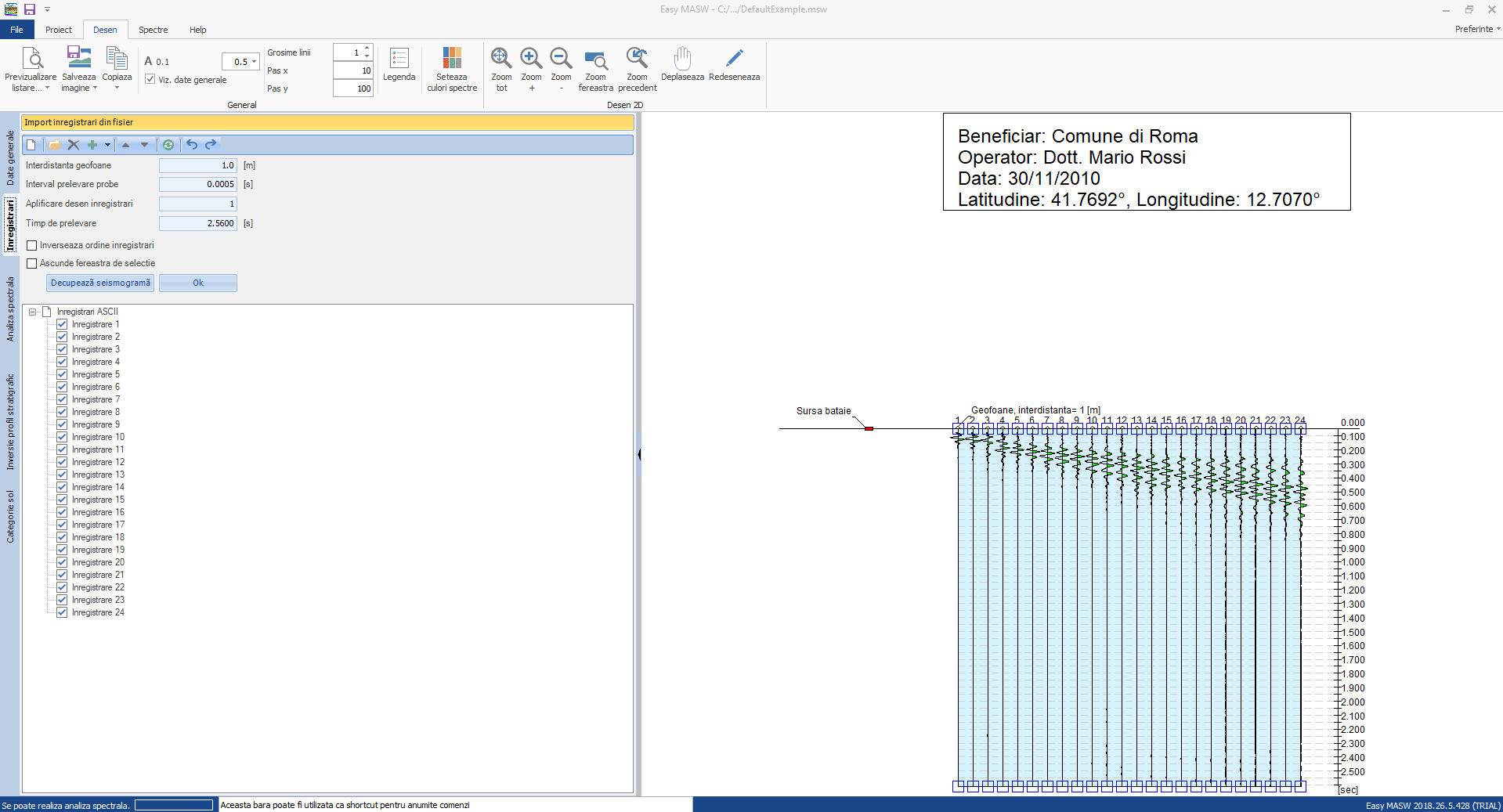Zoom out with Zoom - icon

pyautogui.click(x=561, y=58)
